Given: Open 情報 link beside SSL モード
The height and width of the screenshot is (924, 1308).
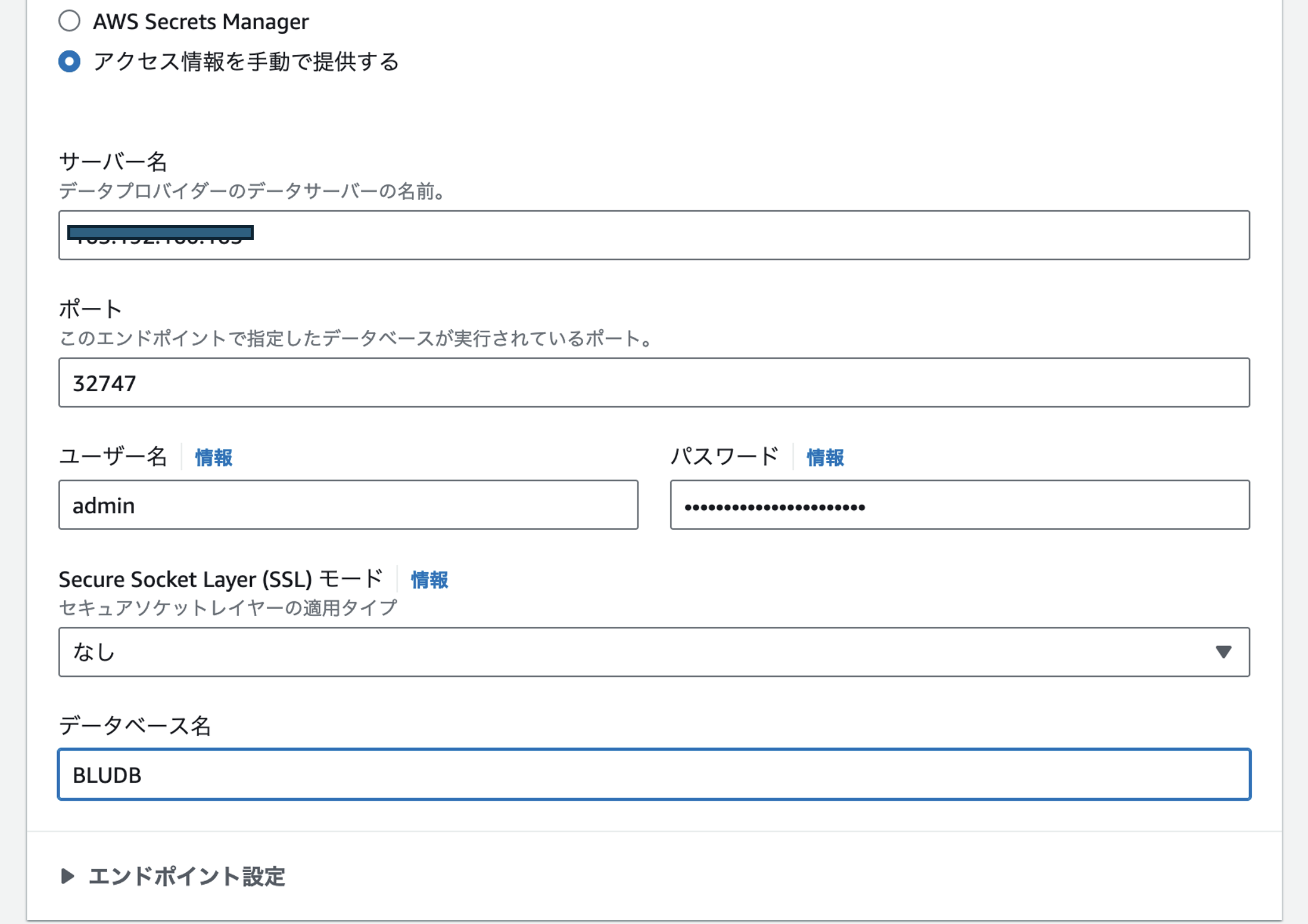Looking at the screenshot, I should 429,579.
